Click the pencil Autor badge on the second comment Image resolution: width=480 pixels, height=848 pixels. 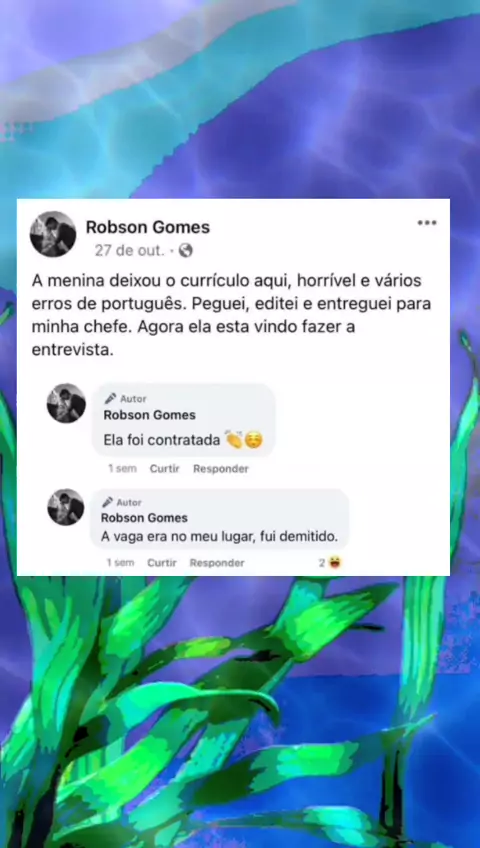coord(122,502)
